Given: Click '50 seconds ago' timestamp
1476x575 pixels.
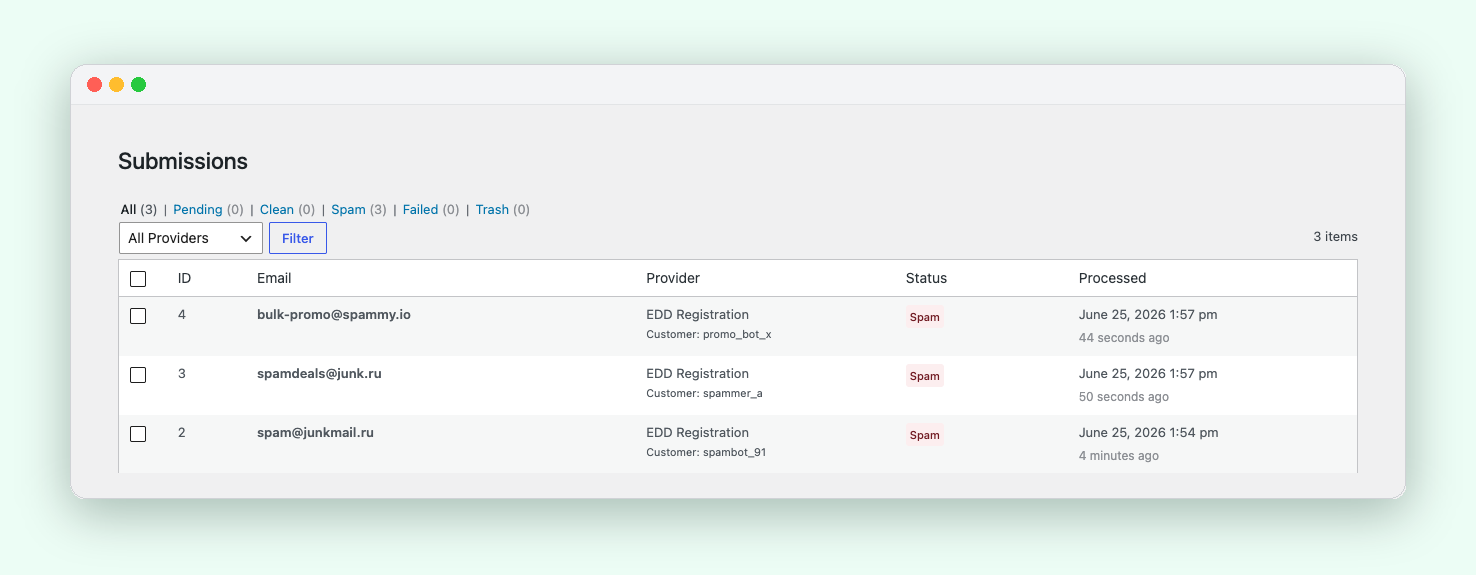Looking at the screenshot, I should (1124, 397).
